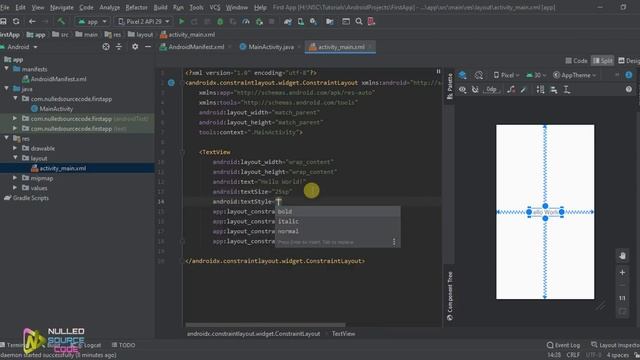The image size is (640, 360).
Task: Open the Refactor menu
Action: click(x=136, y=7)
